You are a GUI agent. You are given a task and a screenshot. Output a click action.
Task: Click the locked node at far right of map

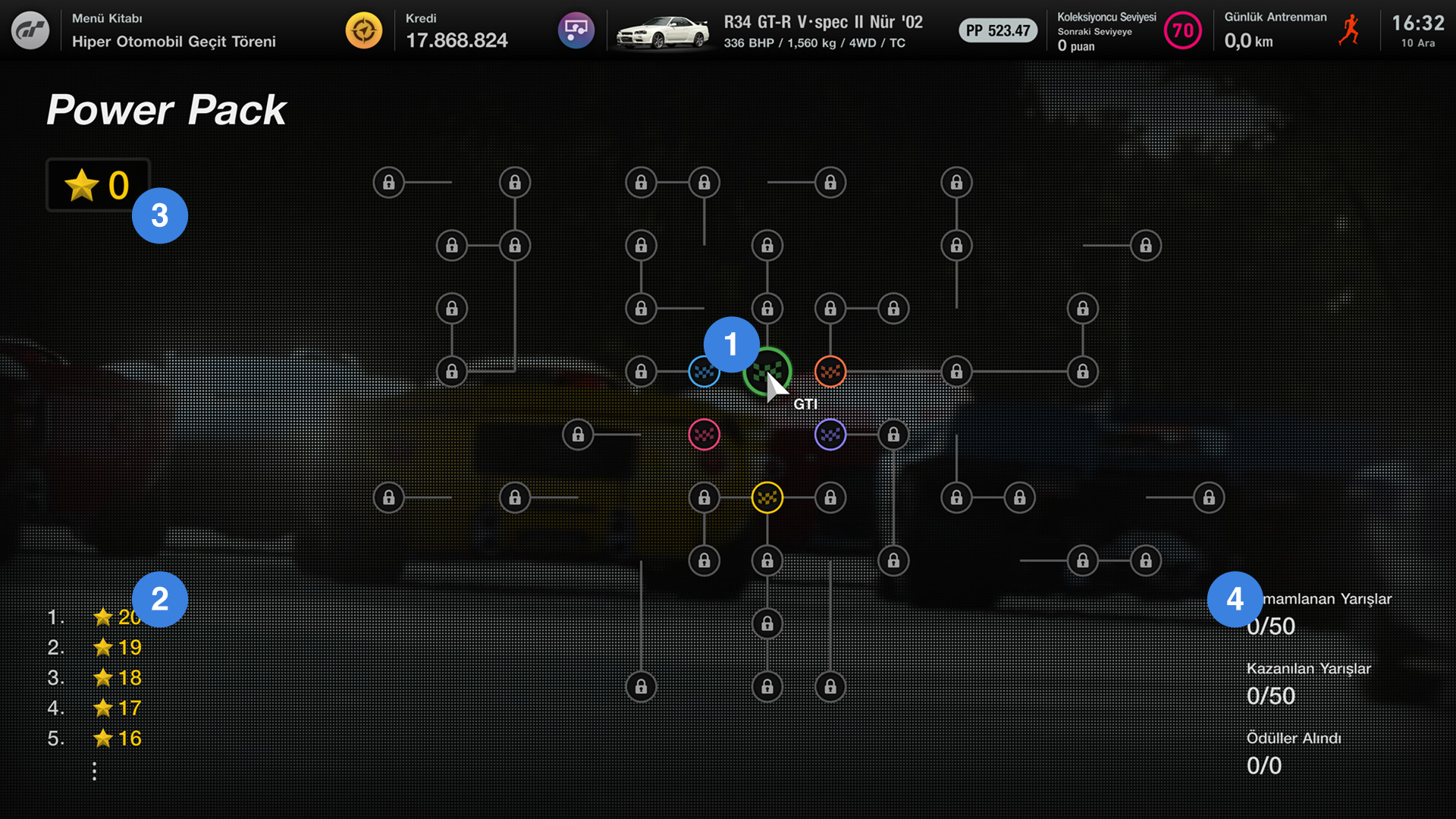pyautogui.click(x=1209, y=497)
